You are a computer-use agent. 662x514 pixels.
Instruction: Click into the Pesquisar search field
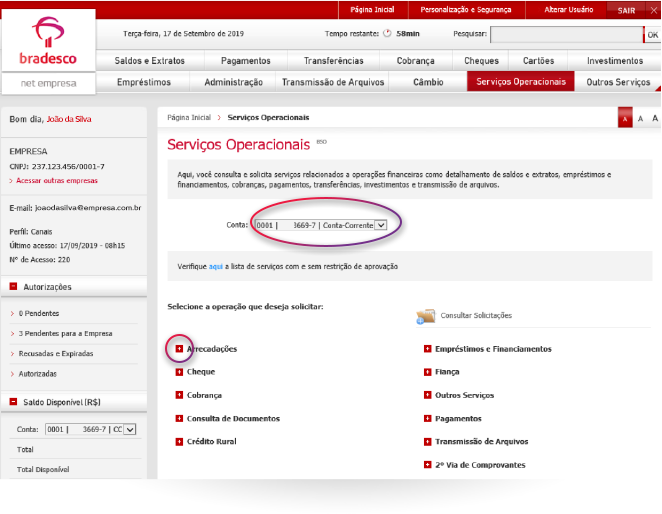[564, 34]
